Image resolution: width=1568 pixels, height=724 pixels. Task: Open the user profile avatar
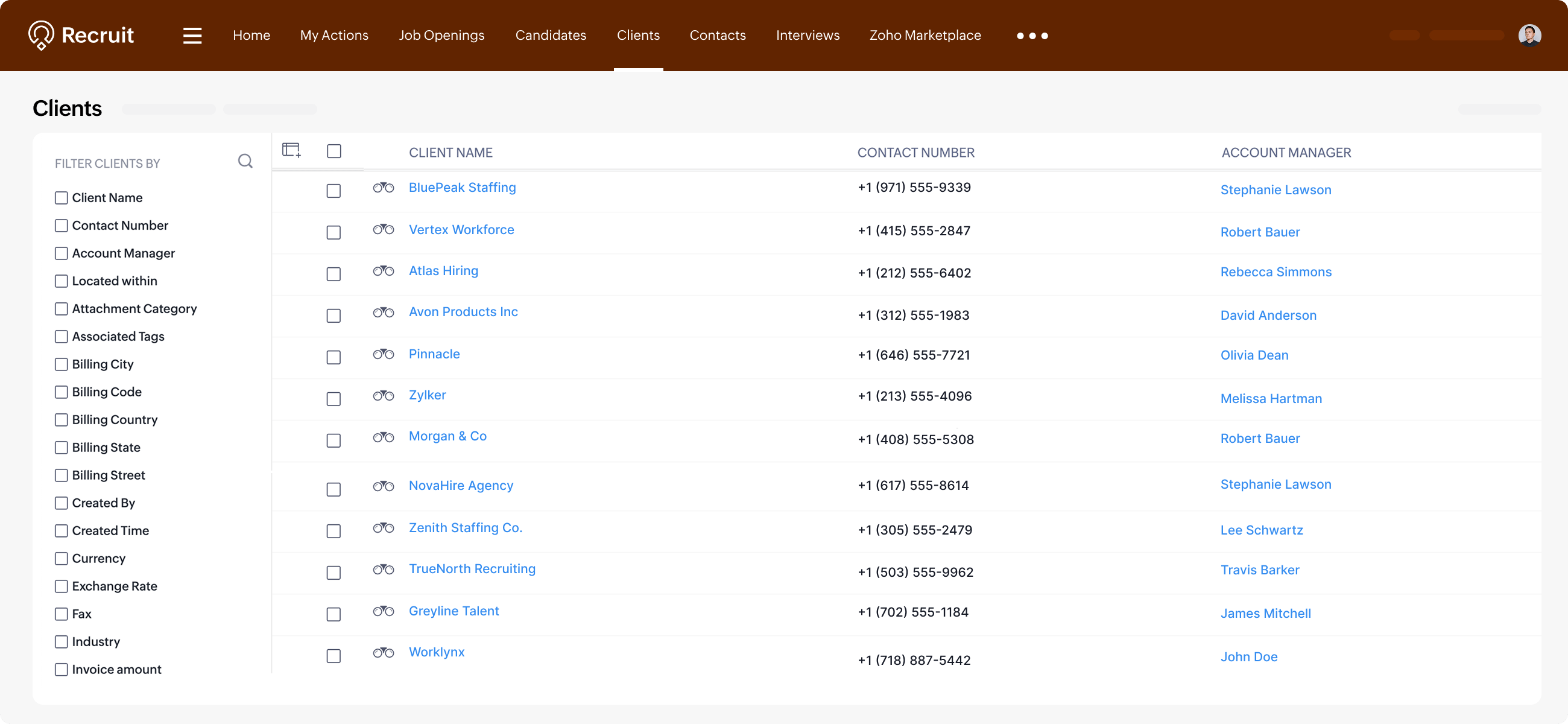click(1529, 36)
